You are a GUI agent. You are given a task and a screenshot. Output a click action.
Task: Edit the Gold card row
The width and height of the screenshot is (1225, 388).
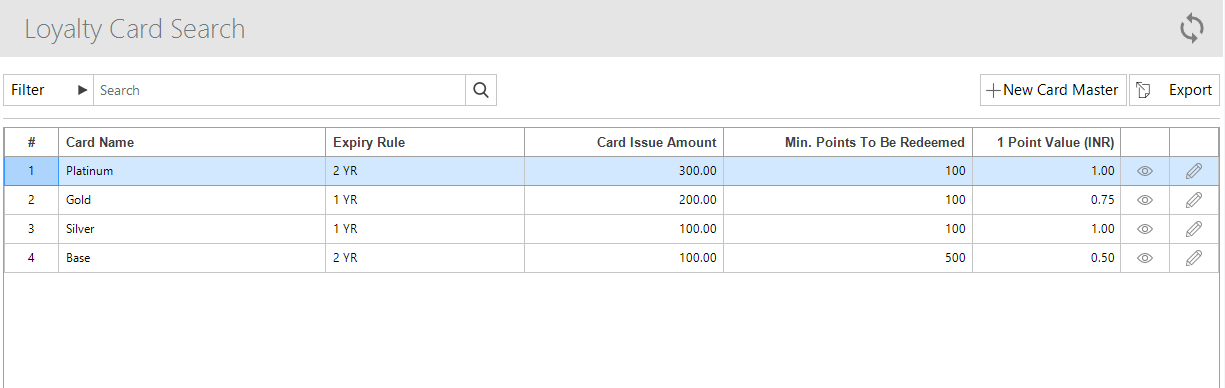[x=1193, y=200]
